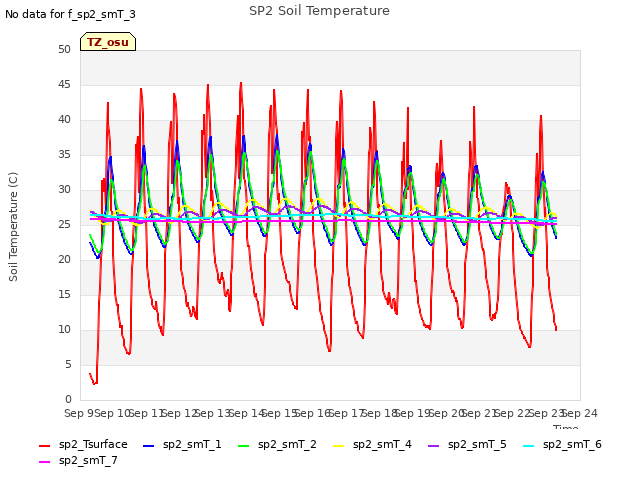
Task: Click the blue sp2_smT_1 legend swatch
Action: [x=149, y=446]
